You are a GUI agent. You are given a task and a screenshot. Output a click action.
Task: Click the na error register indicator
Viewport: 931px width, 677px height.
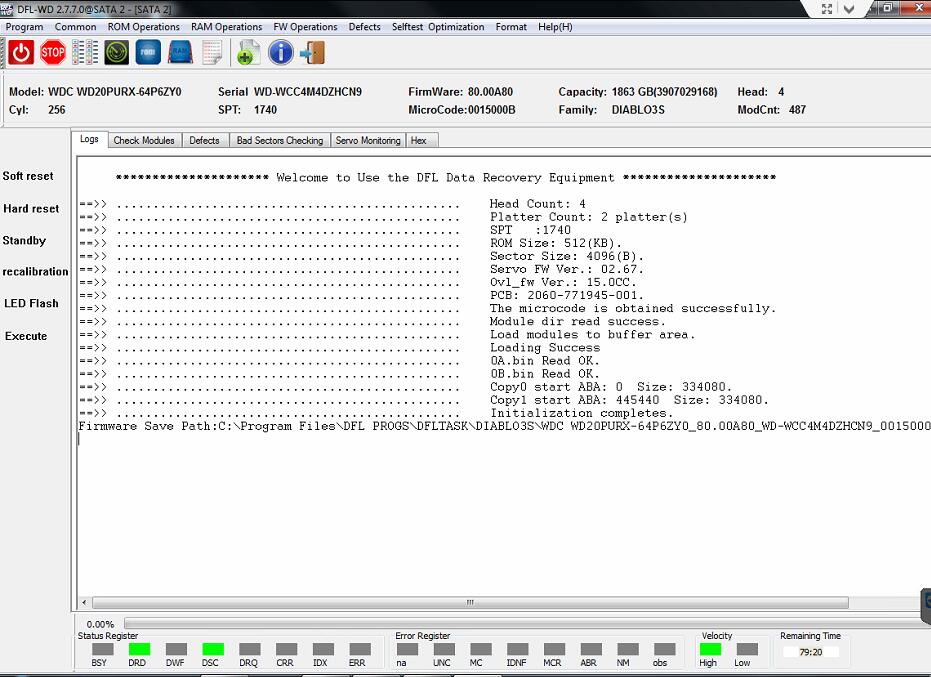tap(407, 649)
